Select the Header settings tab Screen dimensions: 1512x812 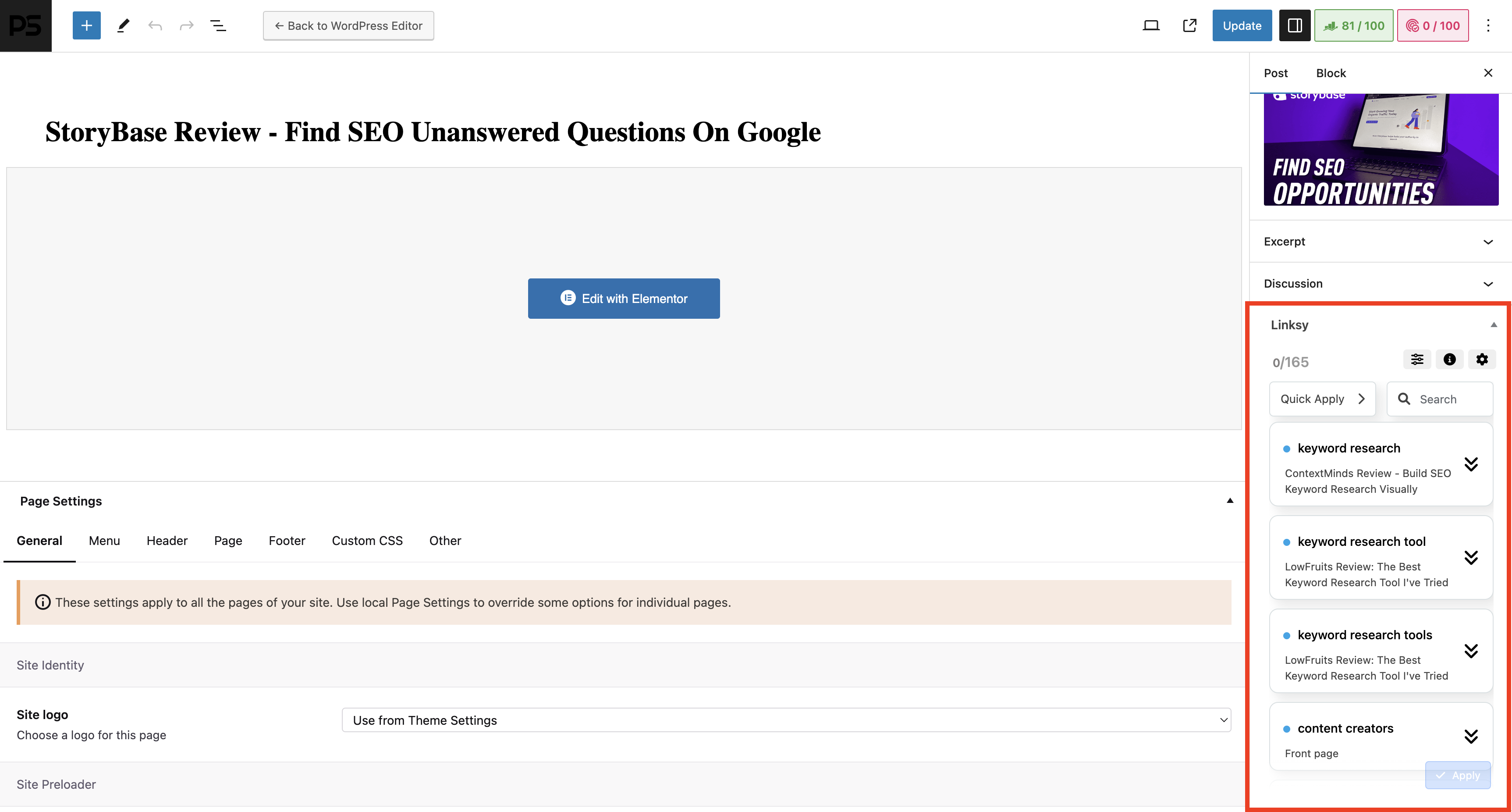(x=167, y=541)
